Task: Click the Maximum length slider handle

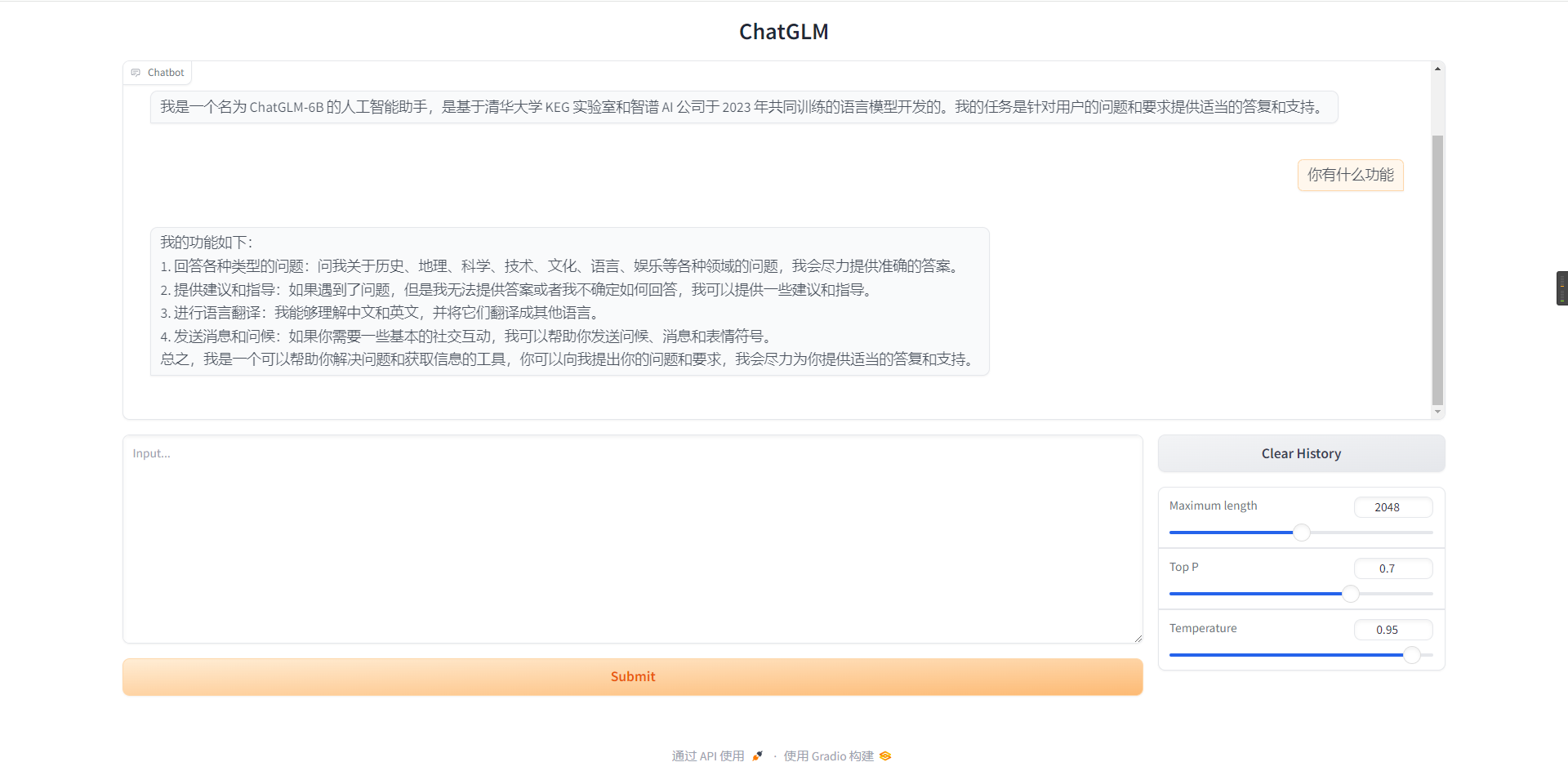Action: click(x=1302, y=533)
